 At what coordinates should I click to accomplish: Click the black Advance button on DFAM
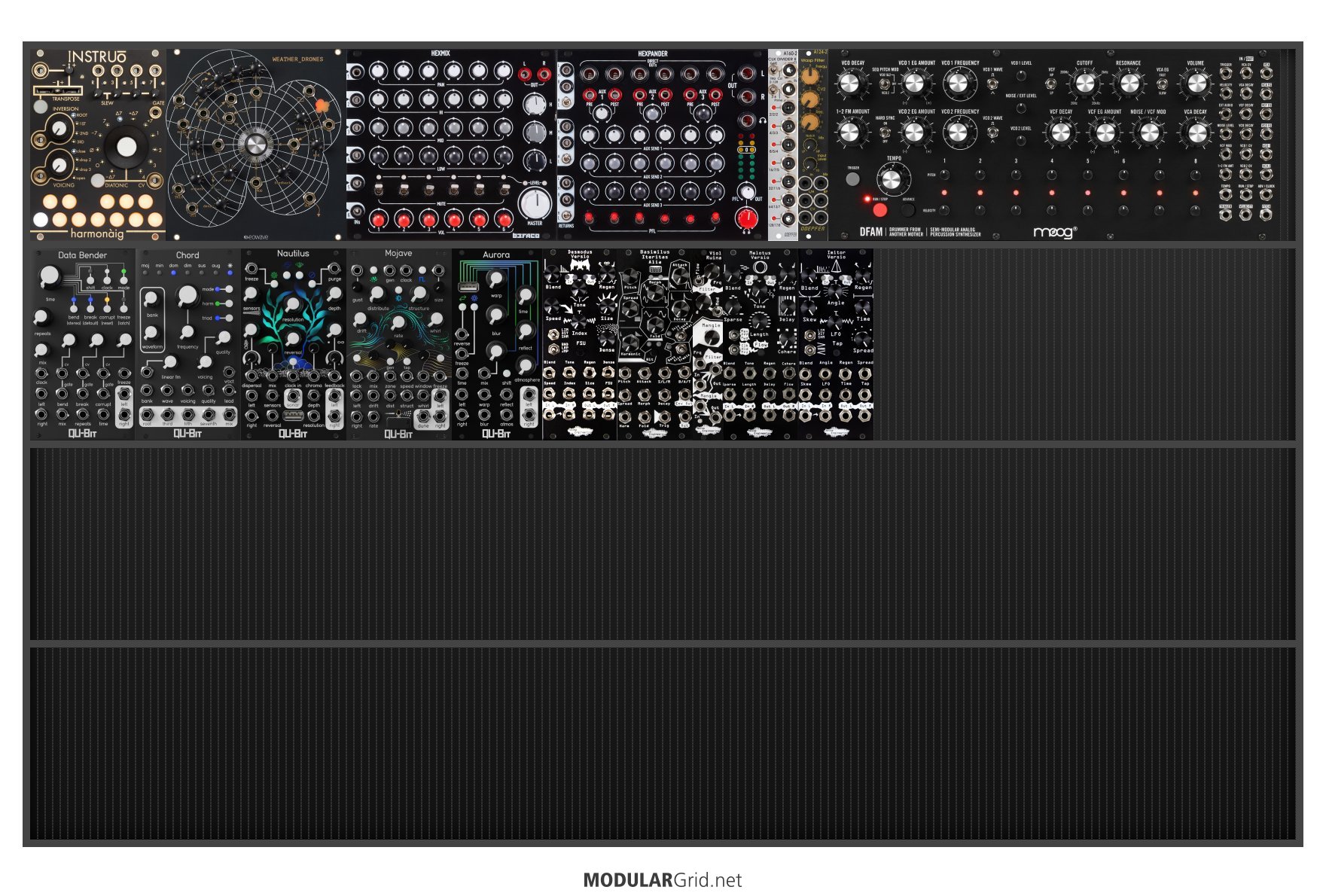click(909, 210)
